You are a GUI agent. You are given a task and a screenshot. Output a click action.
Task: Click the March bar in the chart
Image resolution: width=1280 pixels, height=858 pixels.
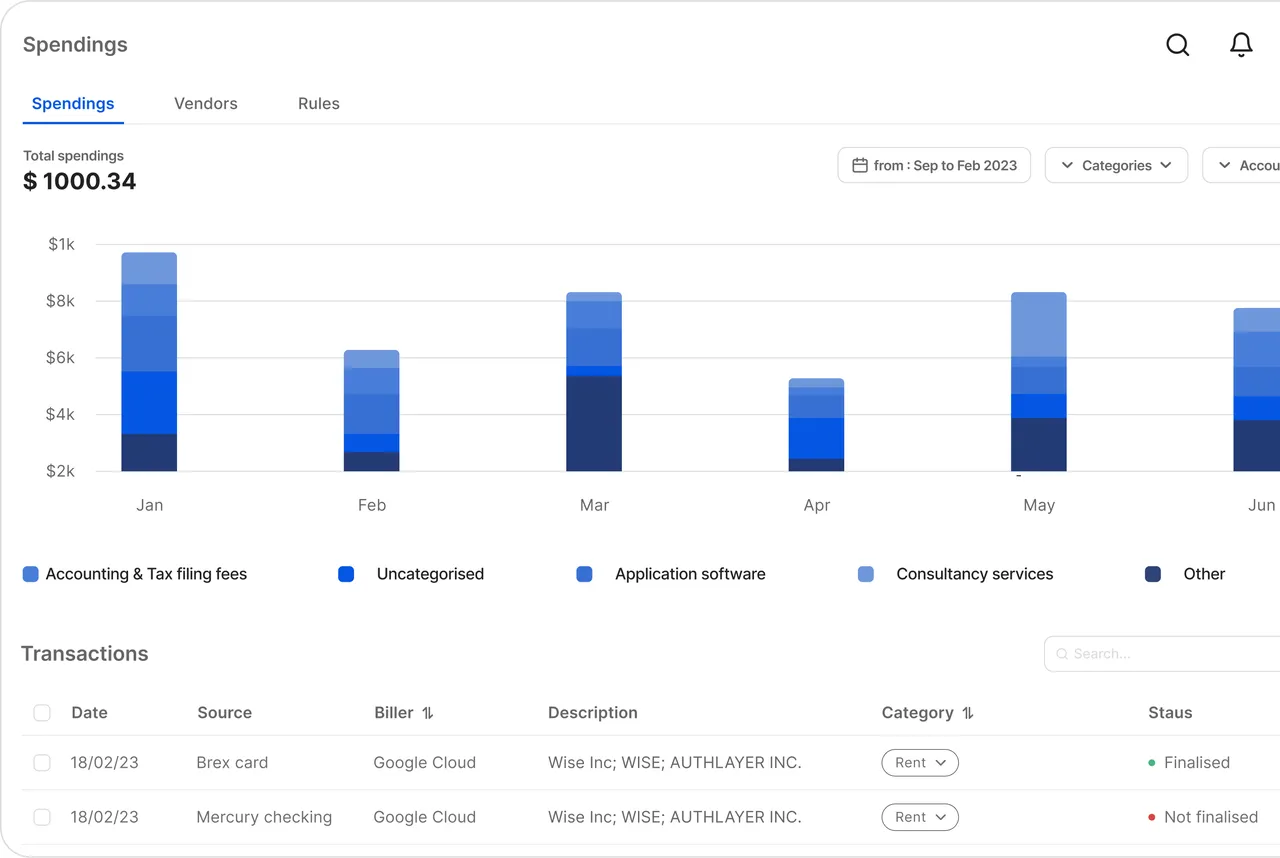point(594,382)
